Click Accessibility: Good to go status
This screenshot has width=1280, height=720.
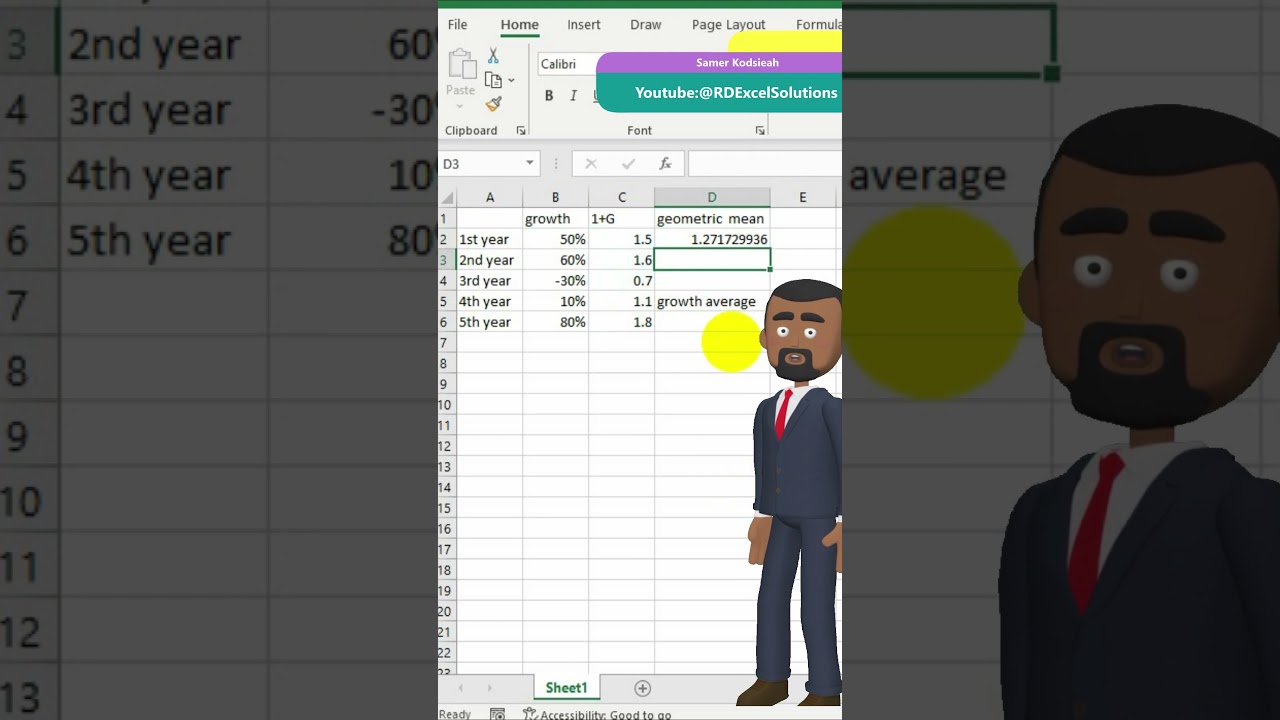click(597, 714)
